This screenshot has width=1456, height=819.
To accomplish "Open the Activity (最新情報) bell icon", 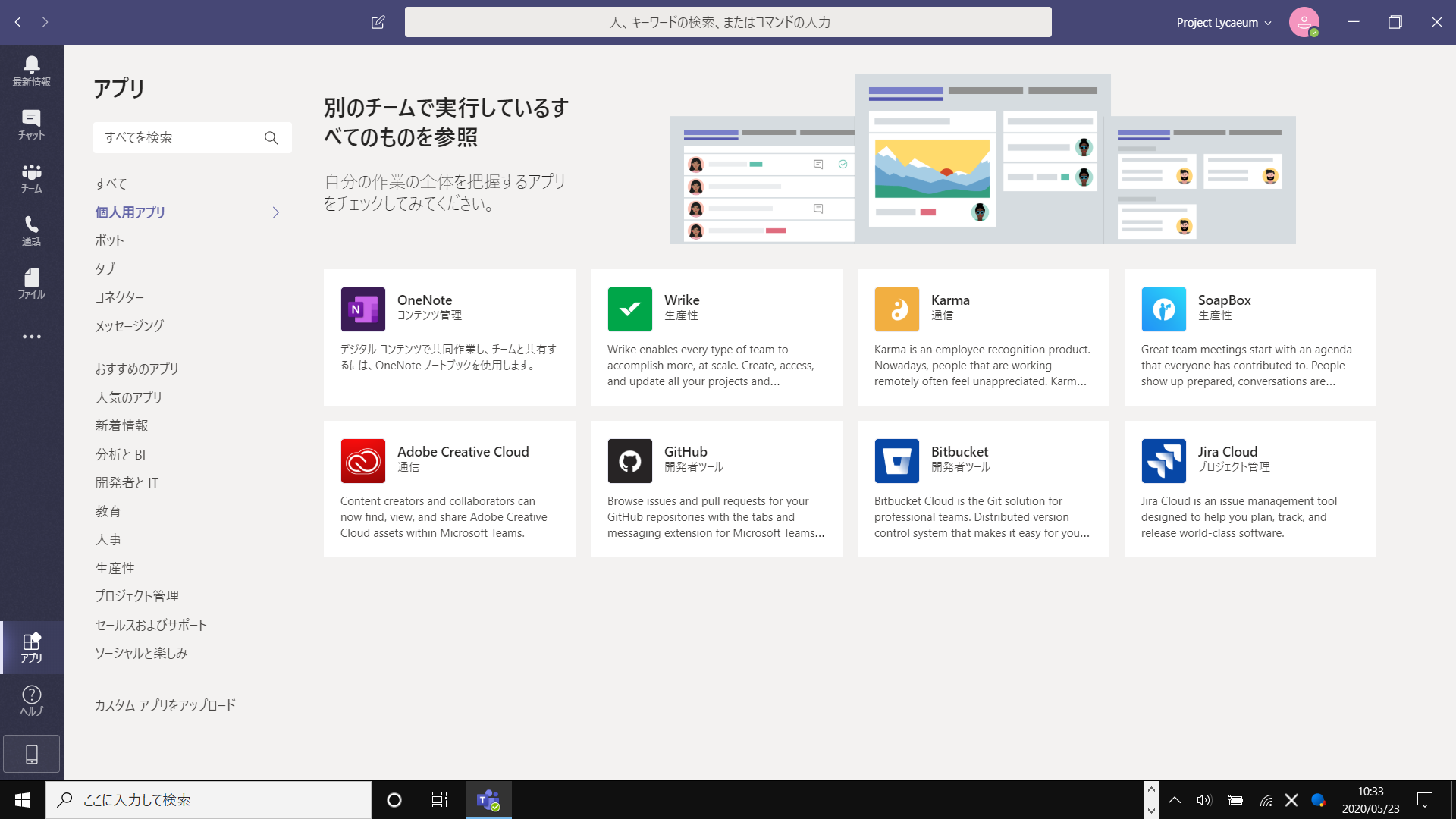I will pos(31,71).
